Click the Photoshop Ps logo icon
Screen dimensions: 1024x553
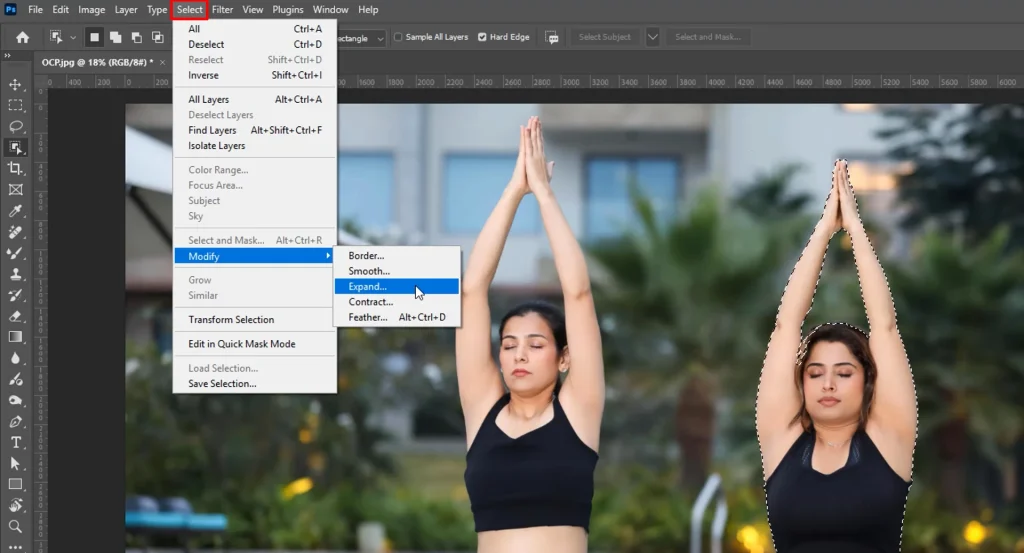point(10,9)
